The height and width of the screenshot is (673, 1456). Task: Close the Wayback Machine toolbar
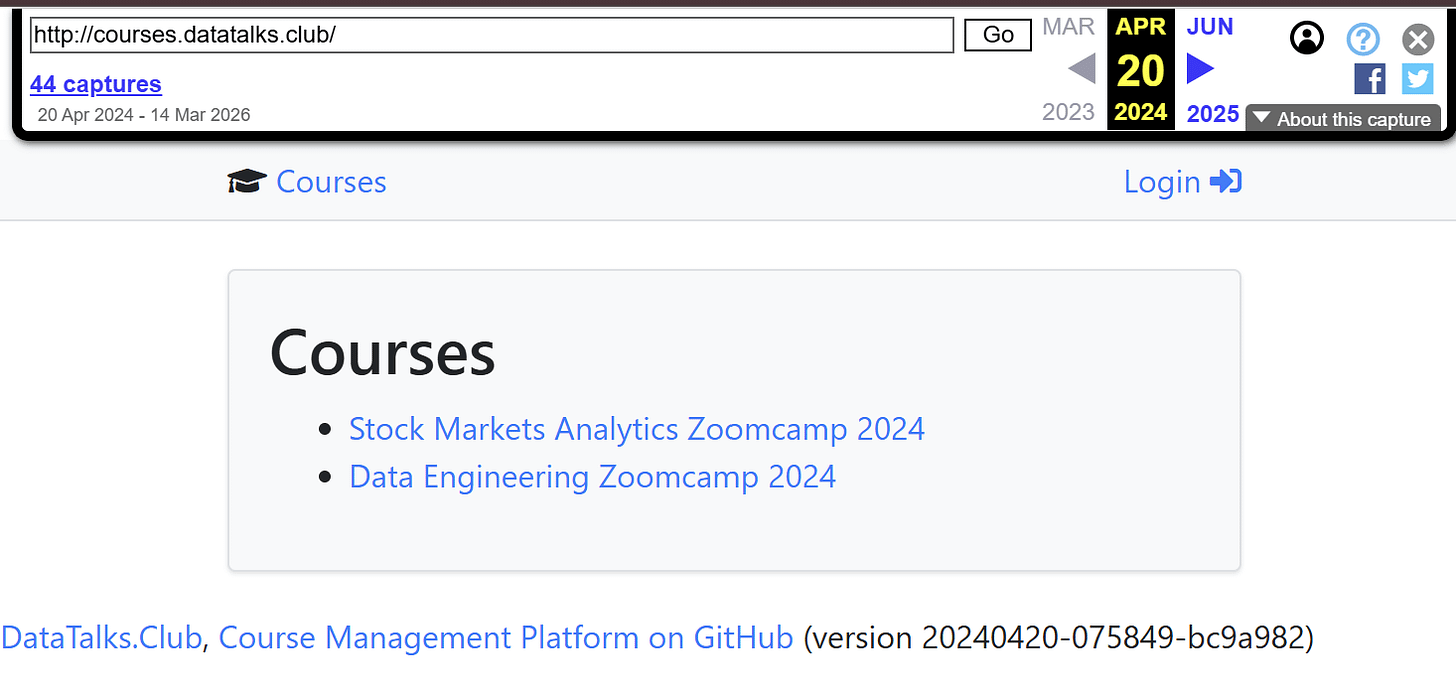(x=1418, y=39)
